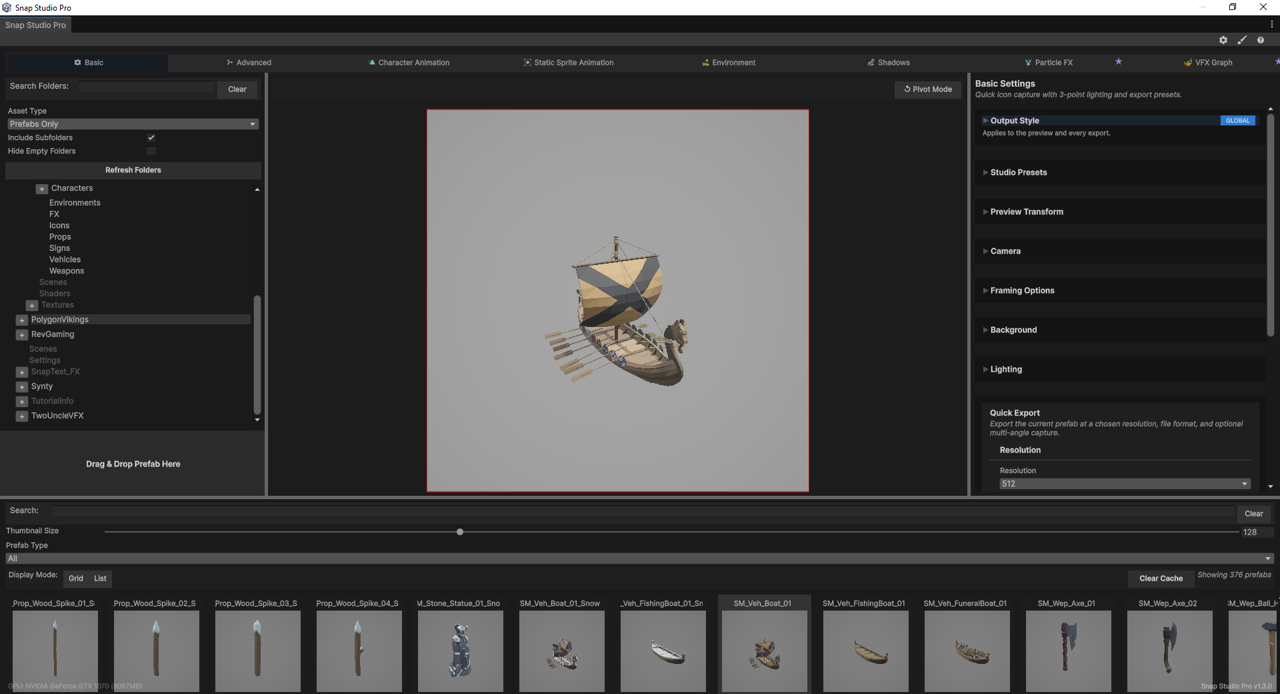Open the Character Animation tab

pos(409,62)
